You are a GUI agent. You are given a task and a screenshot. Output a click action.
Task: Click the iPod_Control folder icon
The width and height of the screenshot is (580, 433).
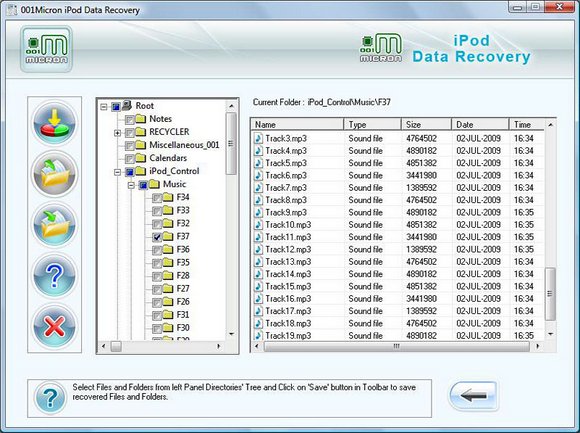click(x=141, y=171)
